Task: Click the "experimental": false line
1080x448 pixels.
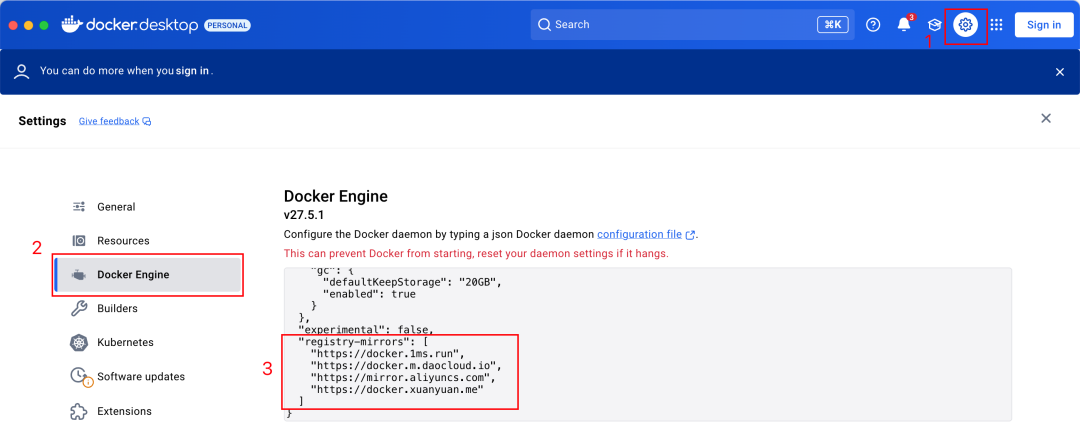Action: pyautogui.click(x=366, y=329)
